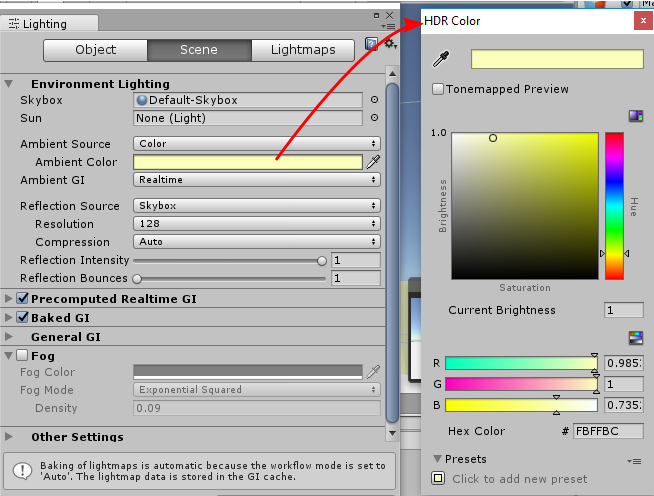Click the R value field
The width and height of the screenshot is (654, 496).
(624, 363)
